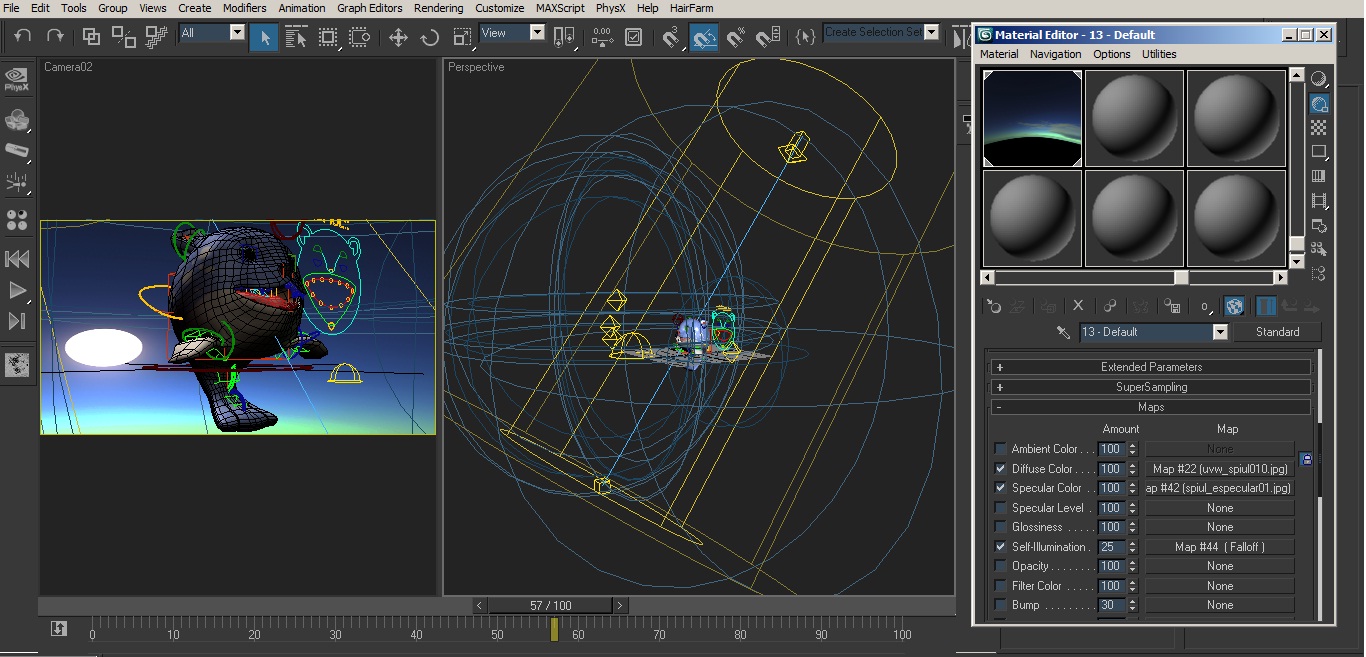Enable Glossiness map checkbox

click(1001, 527)
